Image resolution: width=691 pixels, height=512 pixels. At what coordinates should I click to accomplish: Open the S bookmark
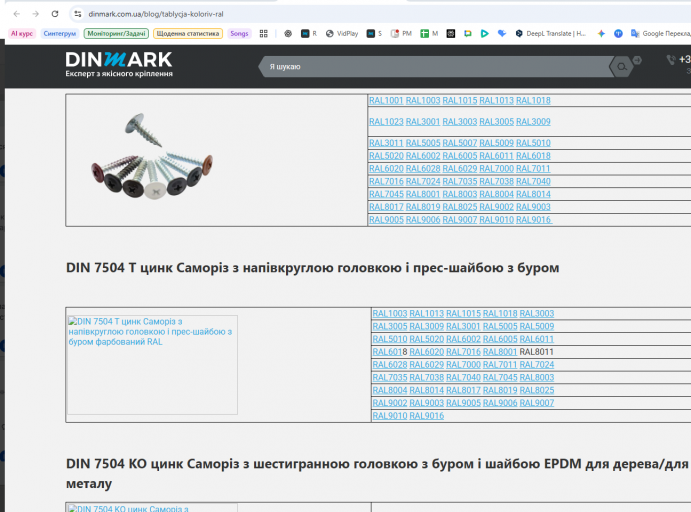point(374,33)
